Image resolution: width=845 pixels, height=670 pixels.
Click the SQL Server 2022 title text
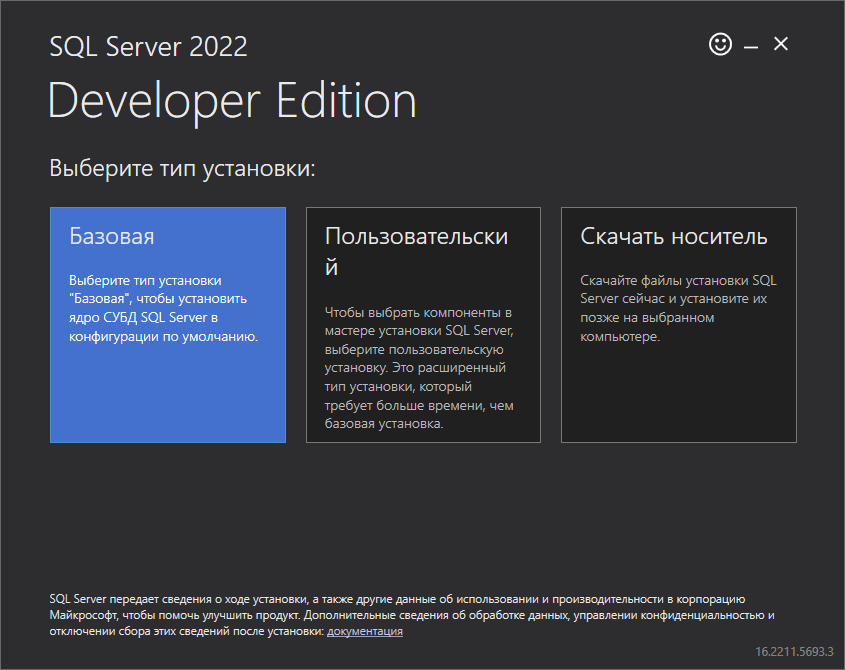[148, 46]
